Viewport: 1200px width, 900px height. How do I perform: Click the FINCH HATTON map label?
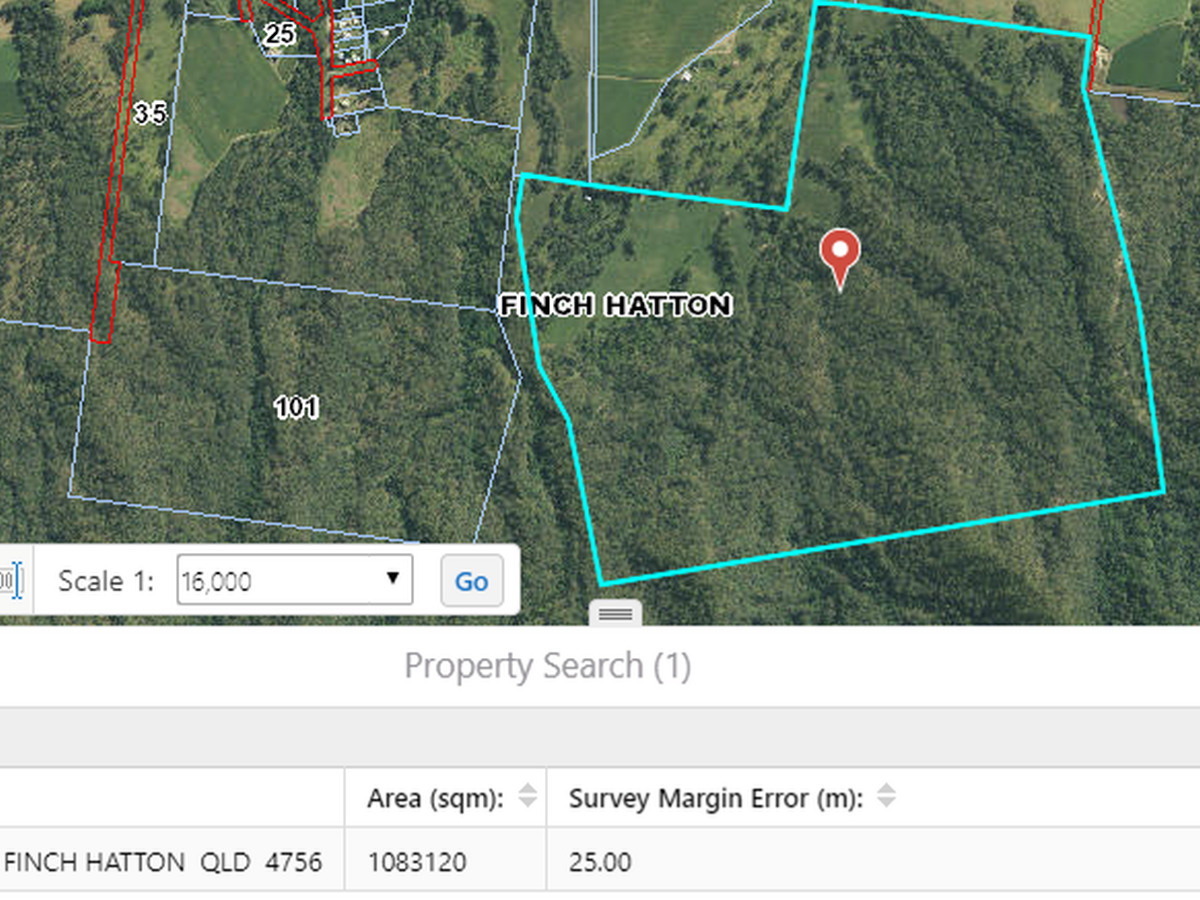(615, 306)
